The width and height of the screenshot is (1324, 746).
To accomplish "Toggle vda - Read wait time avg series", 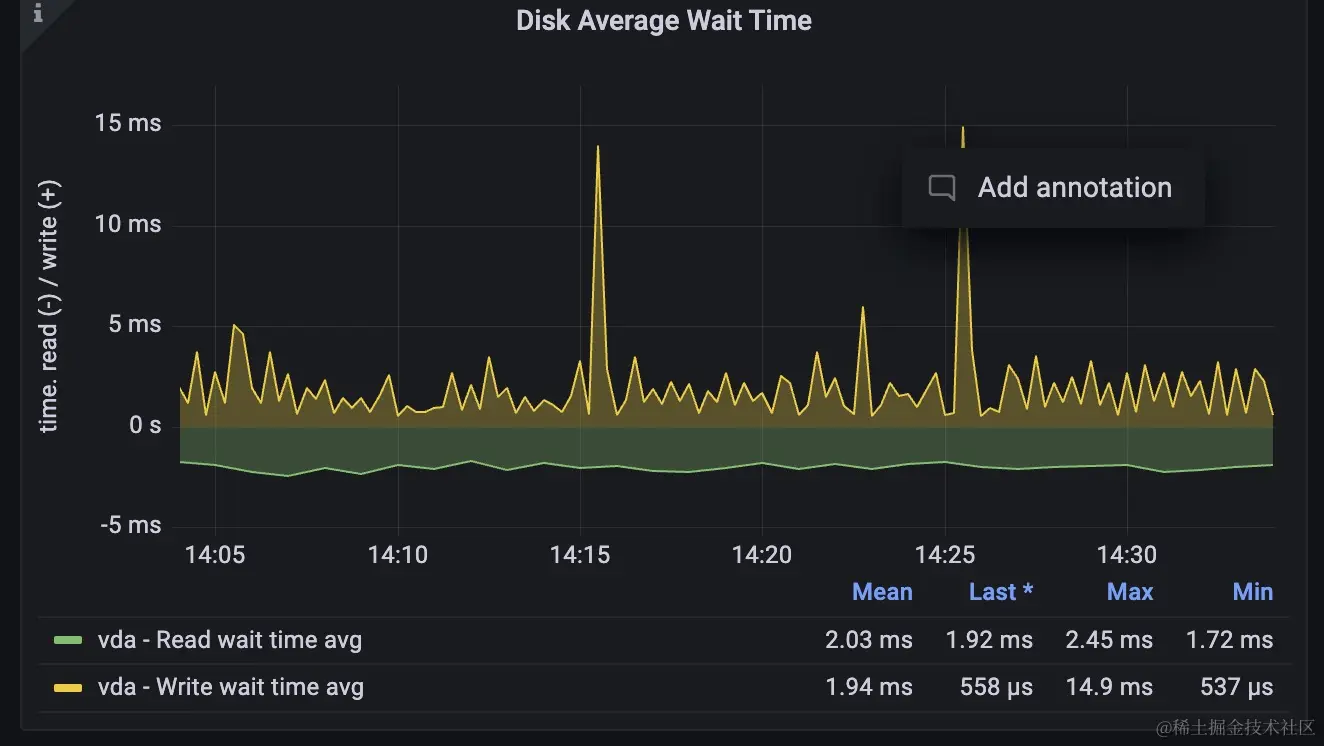I will [230, 640].
